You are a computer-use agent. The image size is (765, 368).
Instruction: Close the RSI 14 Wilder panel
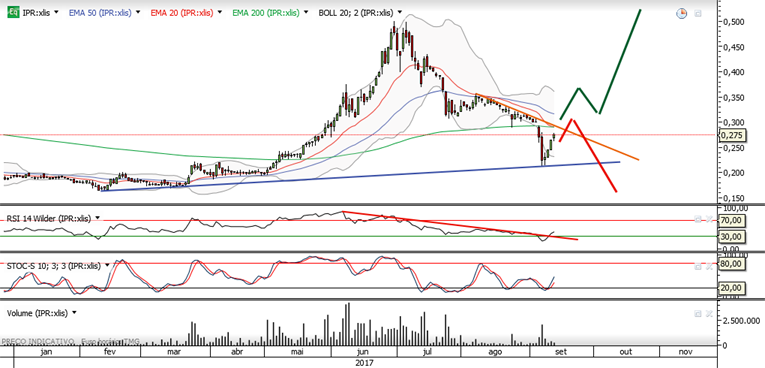tap(708, 219)
